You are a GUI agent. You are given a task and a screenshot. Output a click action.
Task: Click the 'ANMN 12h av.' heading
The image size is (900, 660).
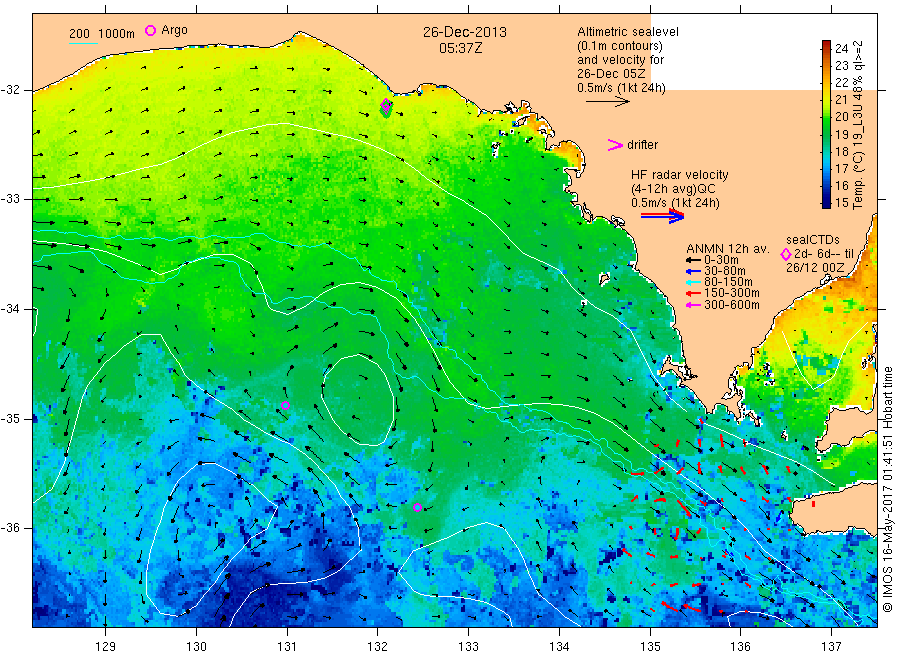[728, 249]
